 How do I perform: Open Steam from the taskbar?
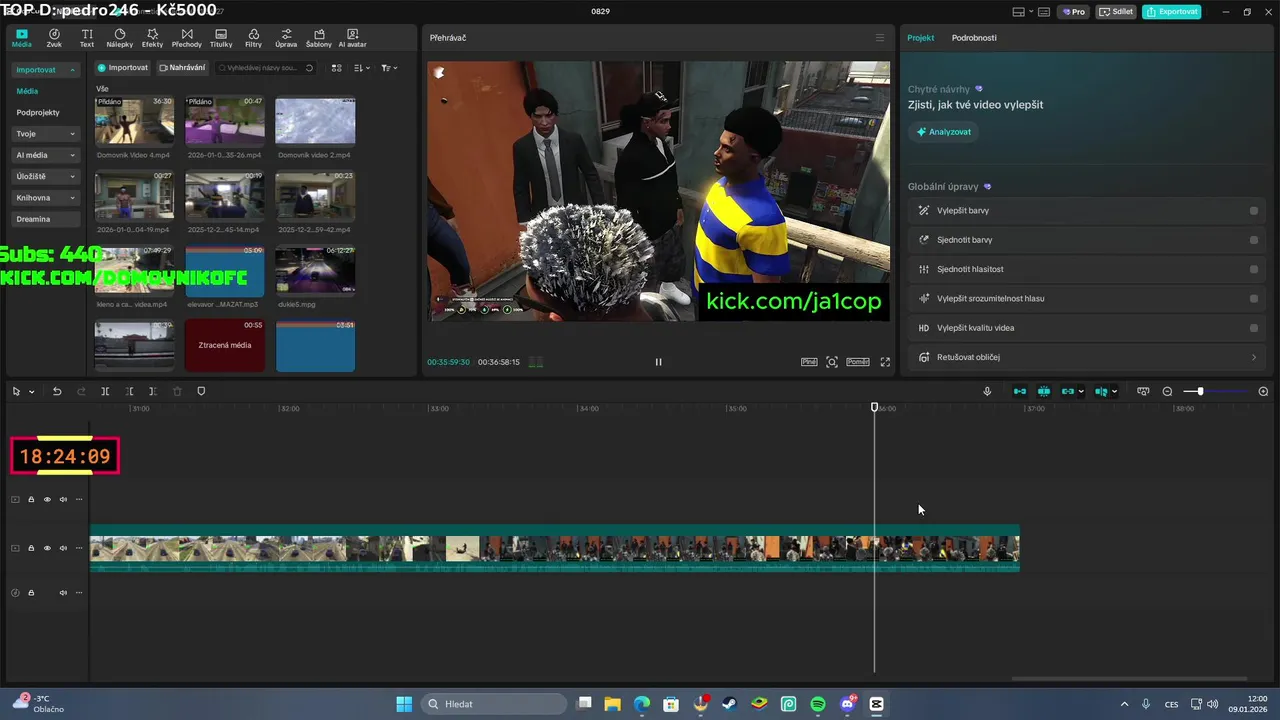pyautogui.click(x=730, y=704)
